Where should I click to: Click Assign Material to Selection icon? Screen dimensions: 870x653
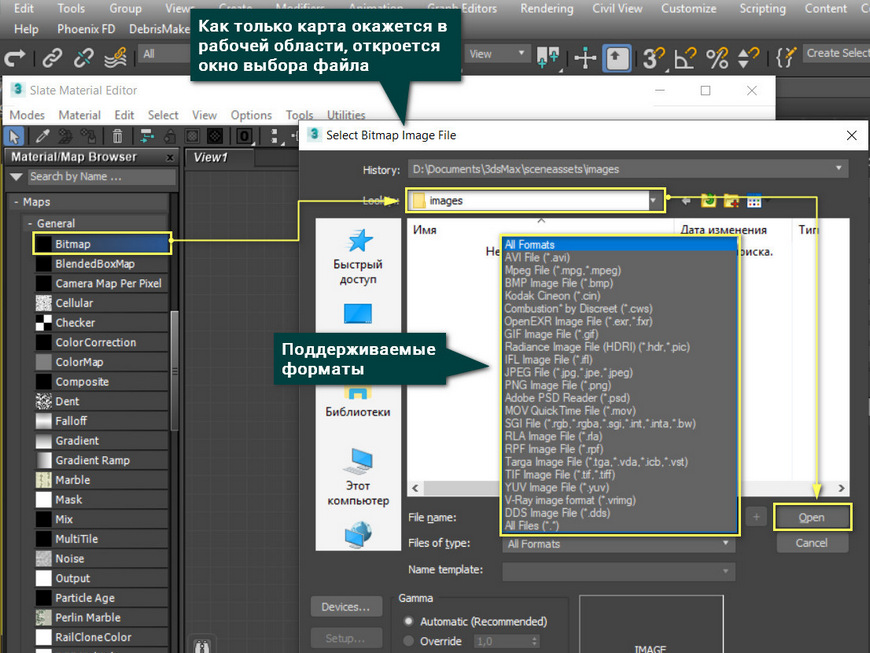click(88, 135)
